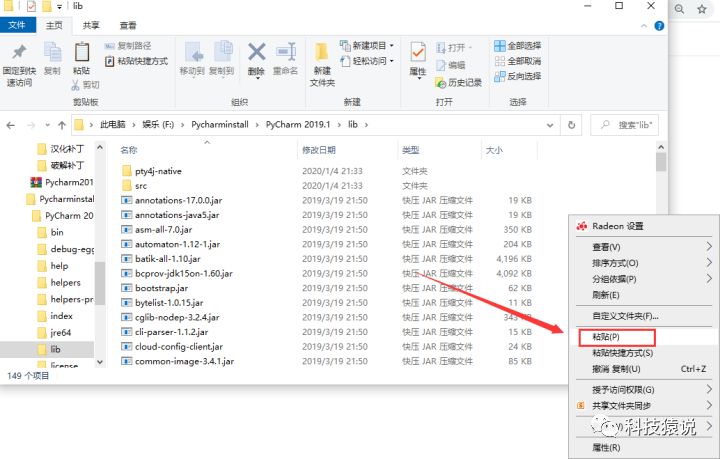Choose 刷新(E) in the context menu
Image resolution: width=720 pixels, height=459 pixels.
coord(606,295)
